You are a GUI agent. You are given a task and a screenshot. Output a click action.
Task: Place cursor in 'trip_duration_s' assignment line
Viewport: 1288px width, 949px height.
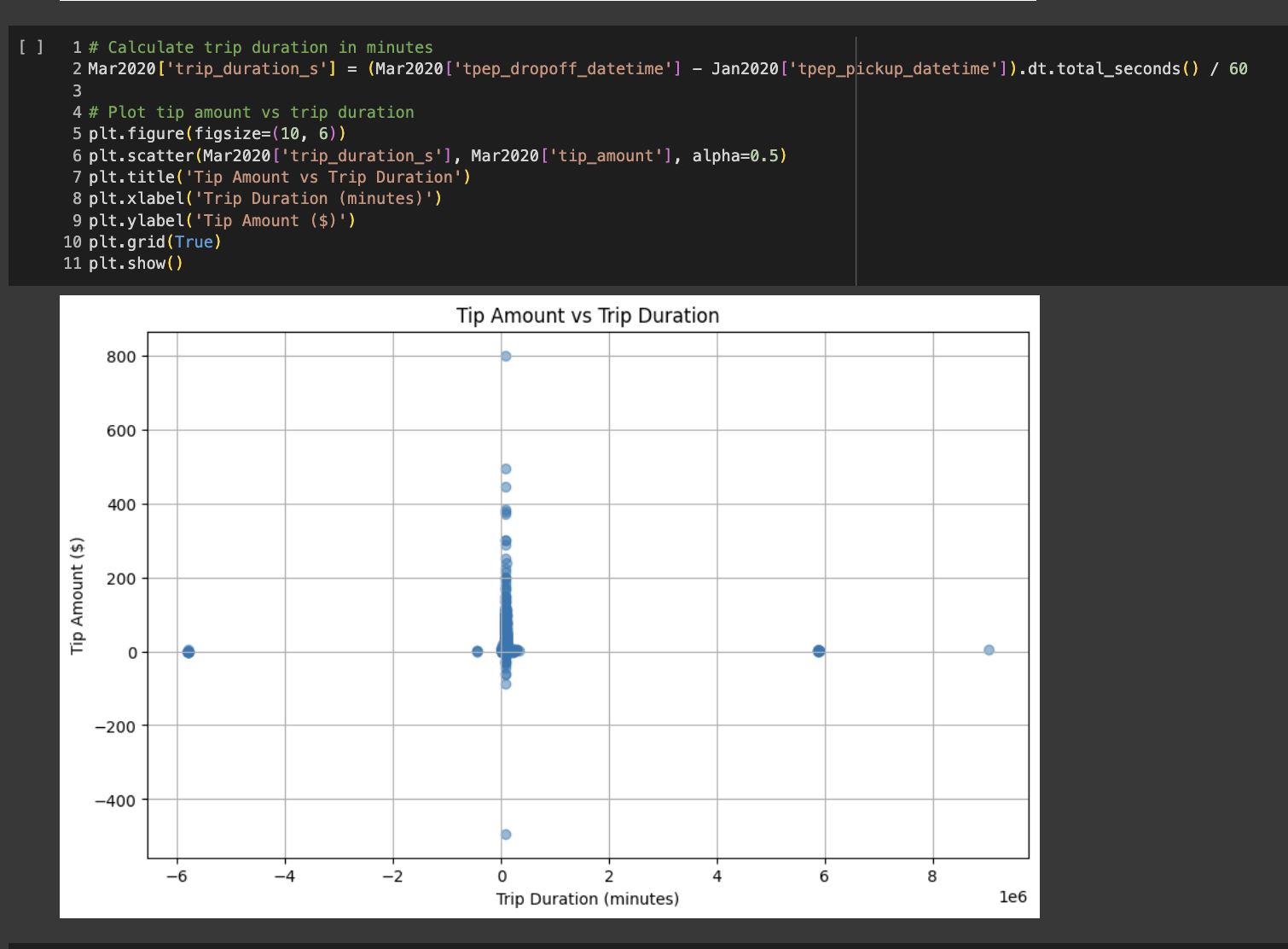[668, 69]
